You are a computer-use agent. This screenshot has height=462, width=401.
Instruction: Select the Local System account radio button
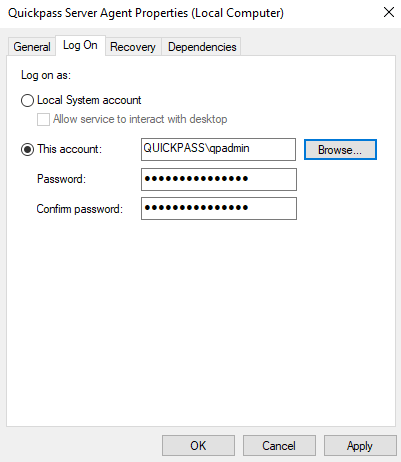click(x=27, y=100)
